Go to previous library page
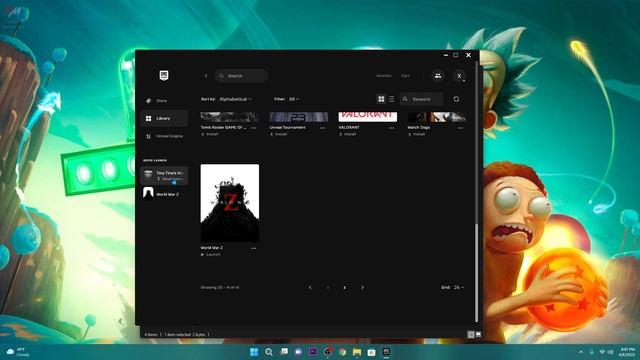Screen dimensions: 640x360 coord(310,287)
